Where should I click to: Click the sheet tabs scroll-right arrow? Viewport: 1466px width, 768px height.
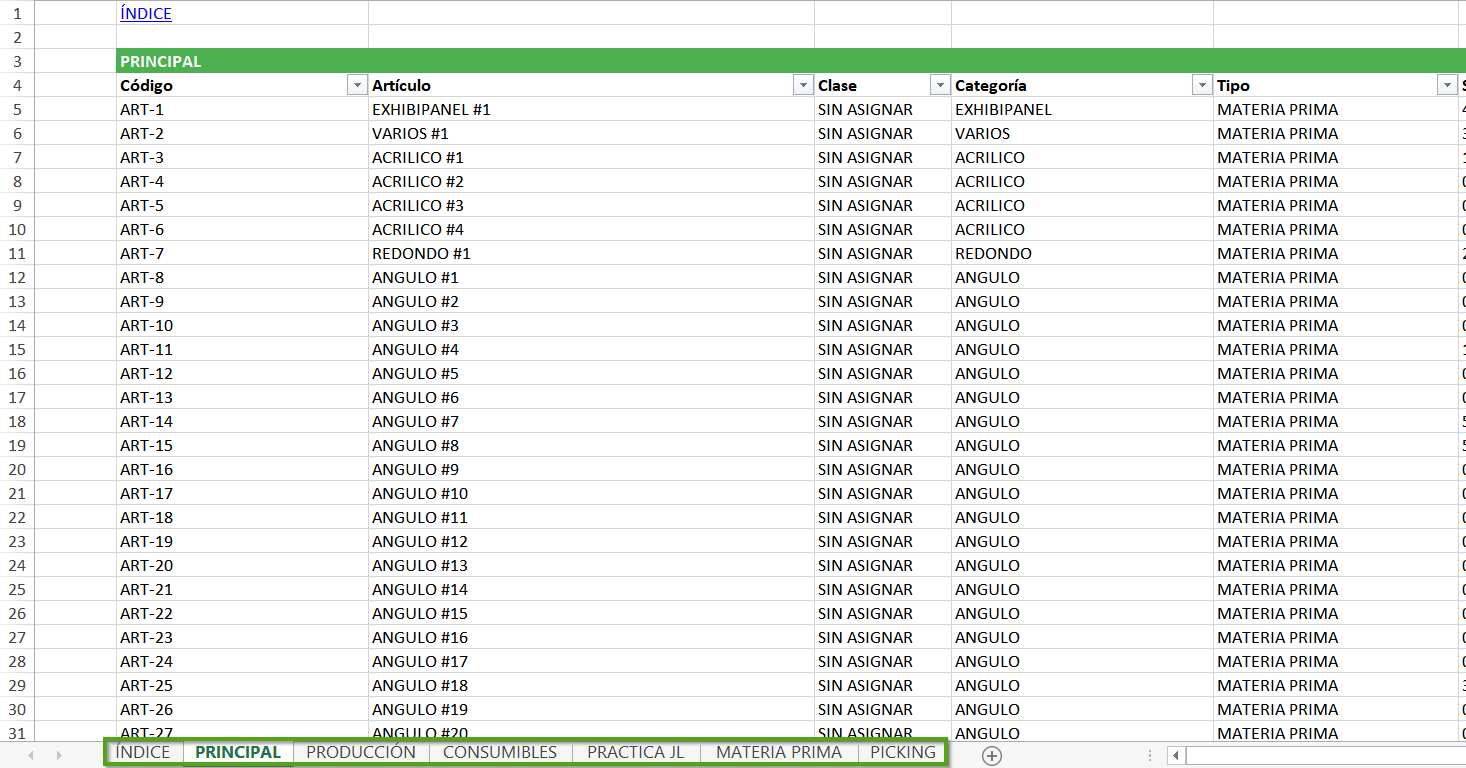pyautogui.click(x=59, y=755)
